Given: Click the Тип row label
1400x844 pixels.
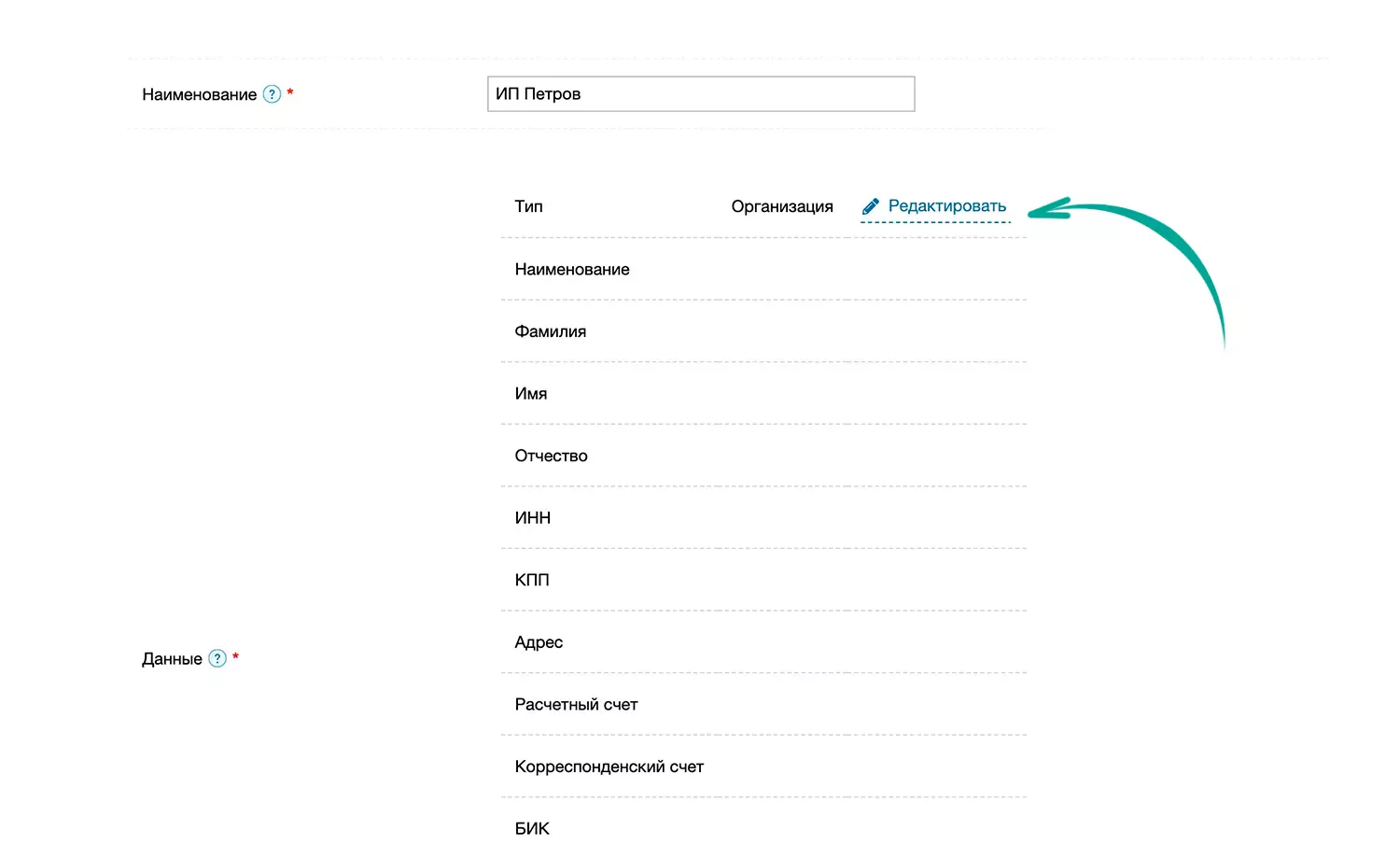Looking at the screenshot, I should tap(528, 206).
